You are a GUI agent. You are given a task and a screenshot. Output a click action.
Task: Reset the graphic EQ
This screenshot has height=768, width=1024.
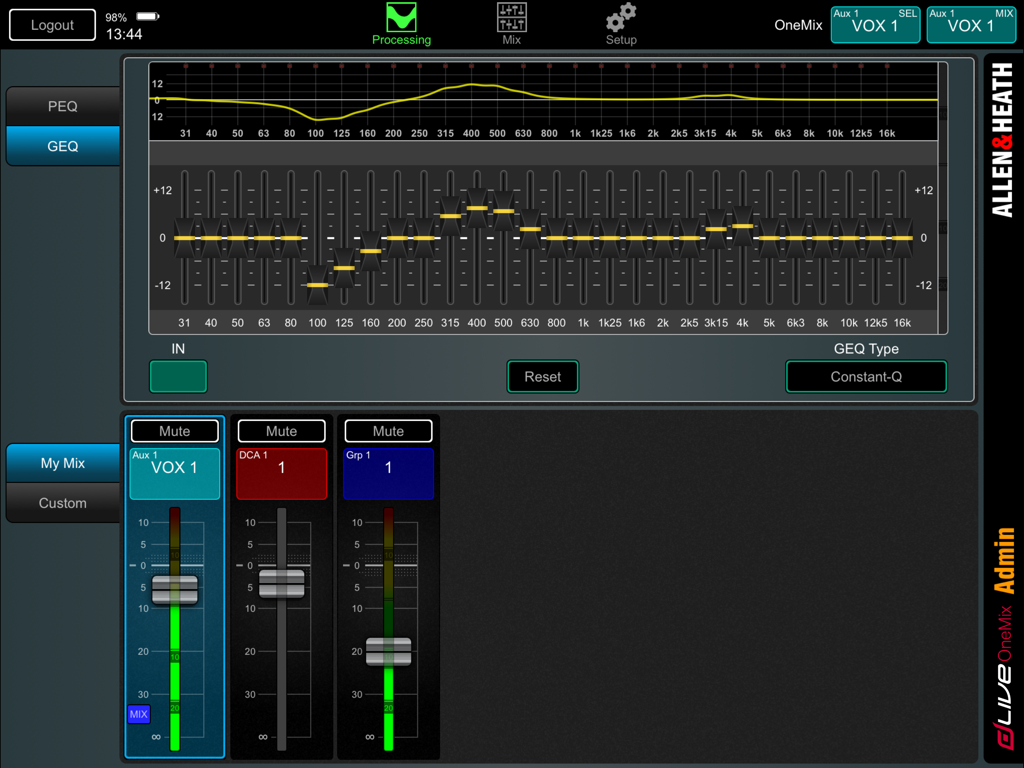pos(542,377)
